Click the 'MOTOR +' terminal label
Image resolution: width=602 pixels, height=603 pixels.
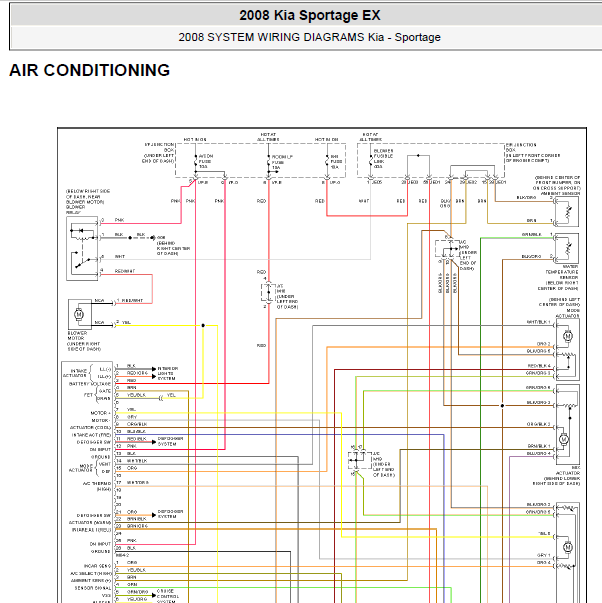pyautogui.click(x=100, y=413)
